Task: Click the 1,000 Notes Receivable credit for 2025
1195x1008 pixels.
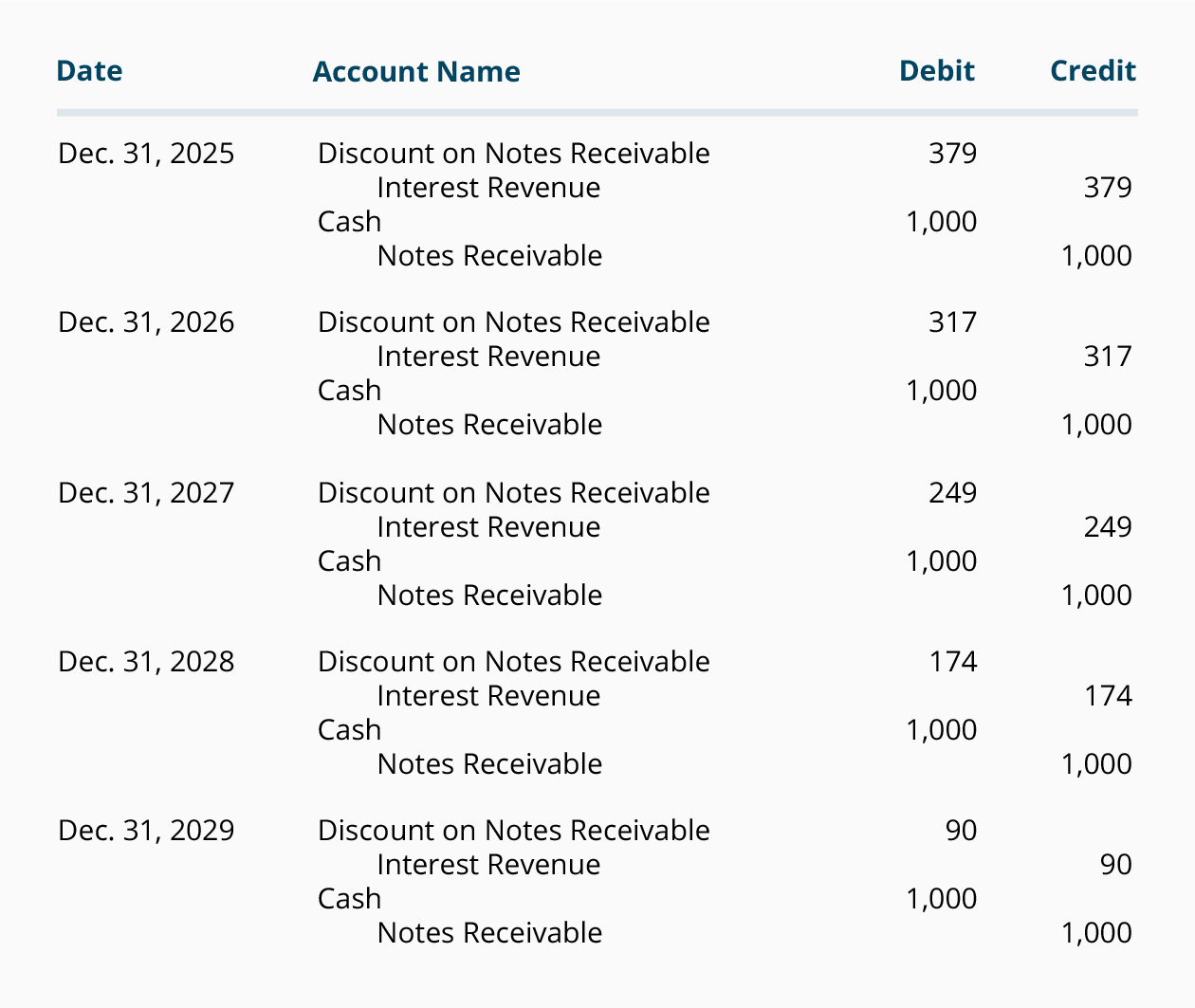Action: [1096, 256]
